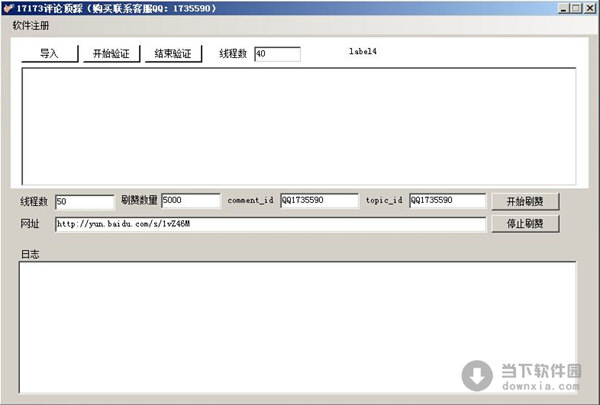600x405 pixels.
Task: Minimize the 17173评论顶踩 window
Action: tap(563, 8)
